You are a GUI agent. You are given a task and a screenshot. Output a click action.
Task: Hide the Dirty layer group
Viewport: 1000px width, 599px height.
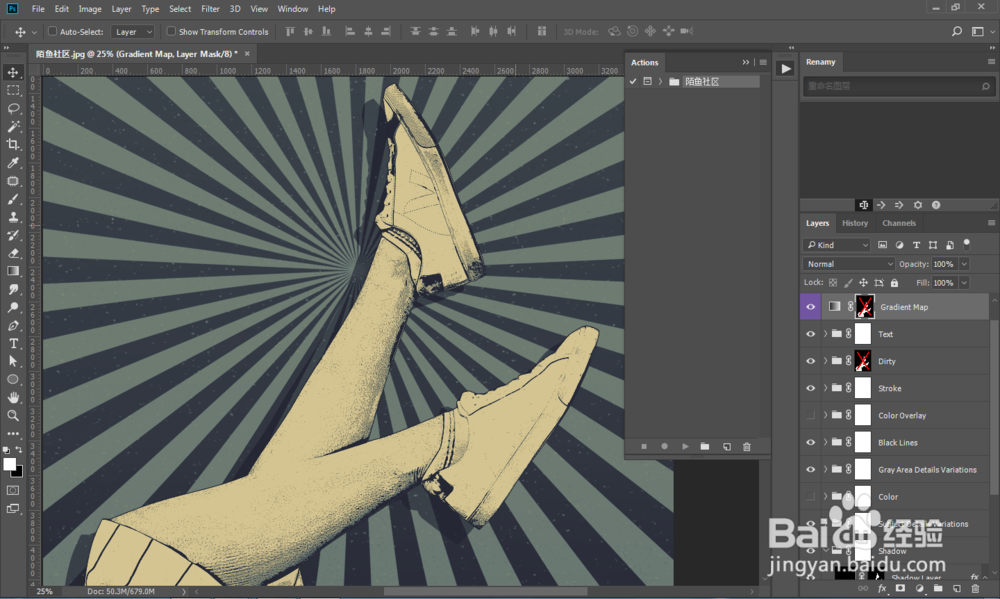coord(811,361)
